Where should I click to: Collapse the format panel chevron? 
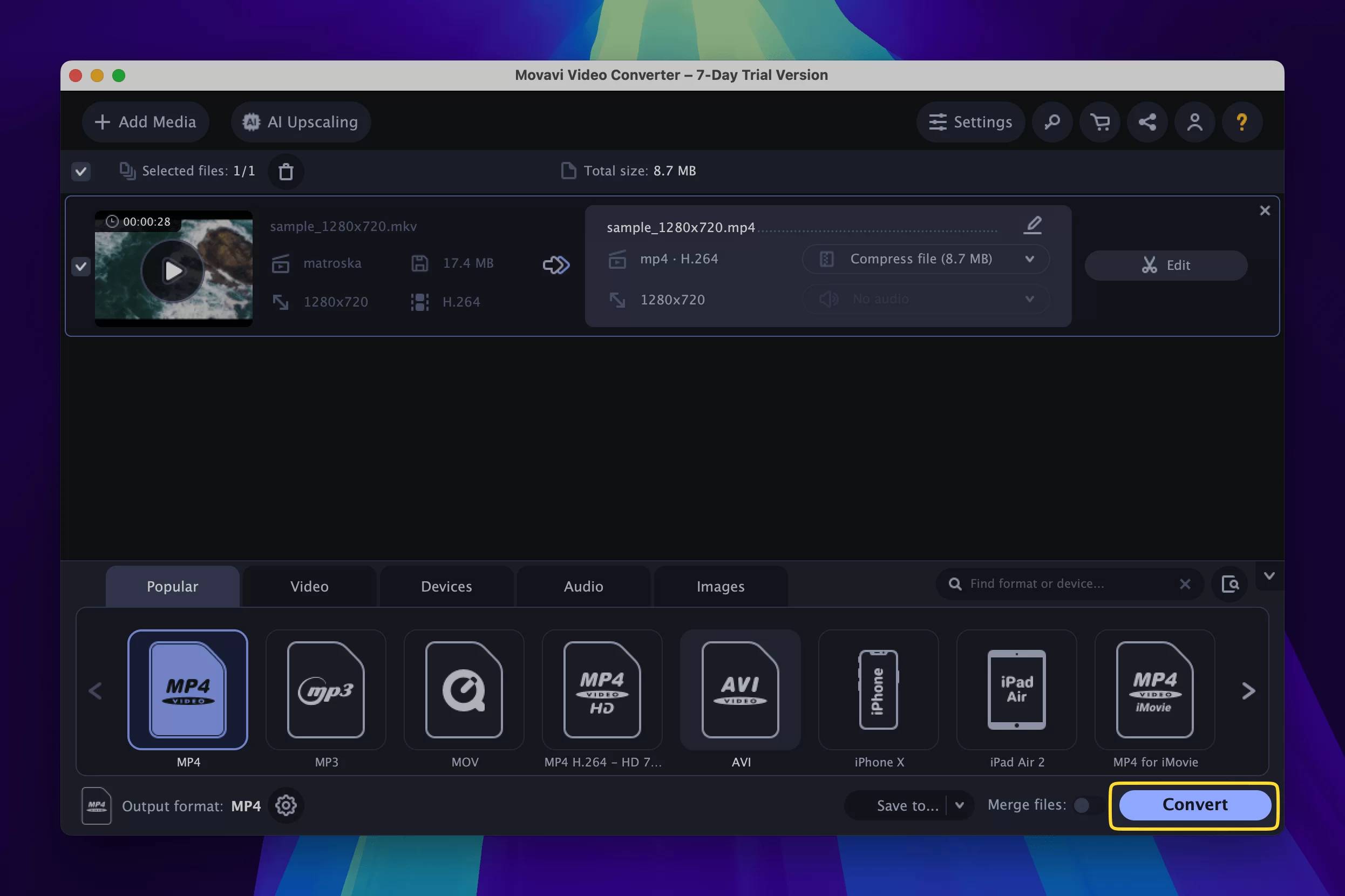(1269, 576)
